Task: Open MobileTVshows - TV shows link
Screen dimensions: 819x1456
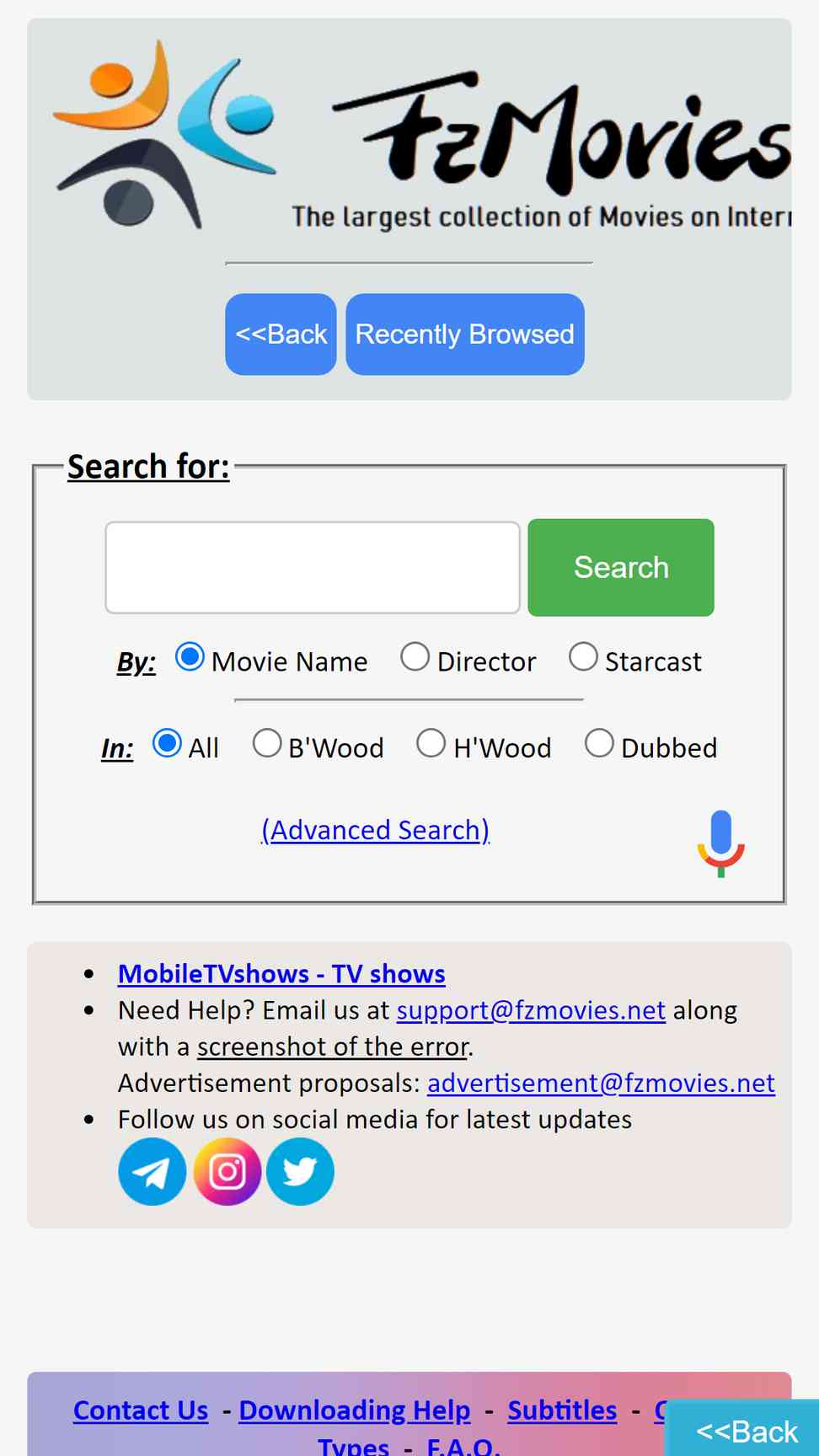Action: point(281,974)
